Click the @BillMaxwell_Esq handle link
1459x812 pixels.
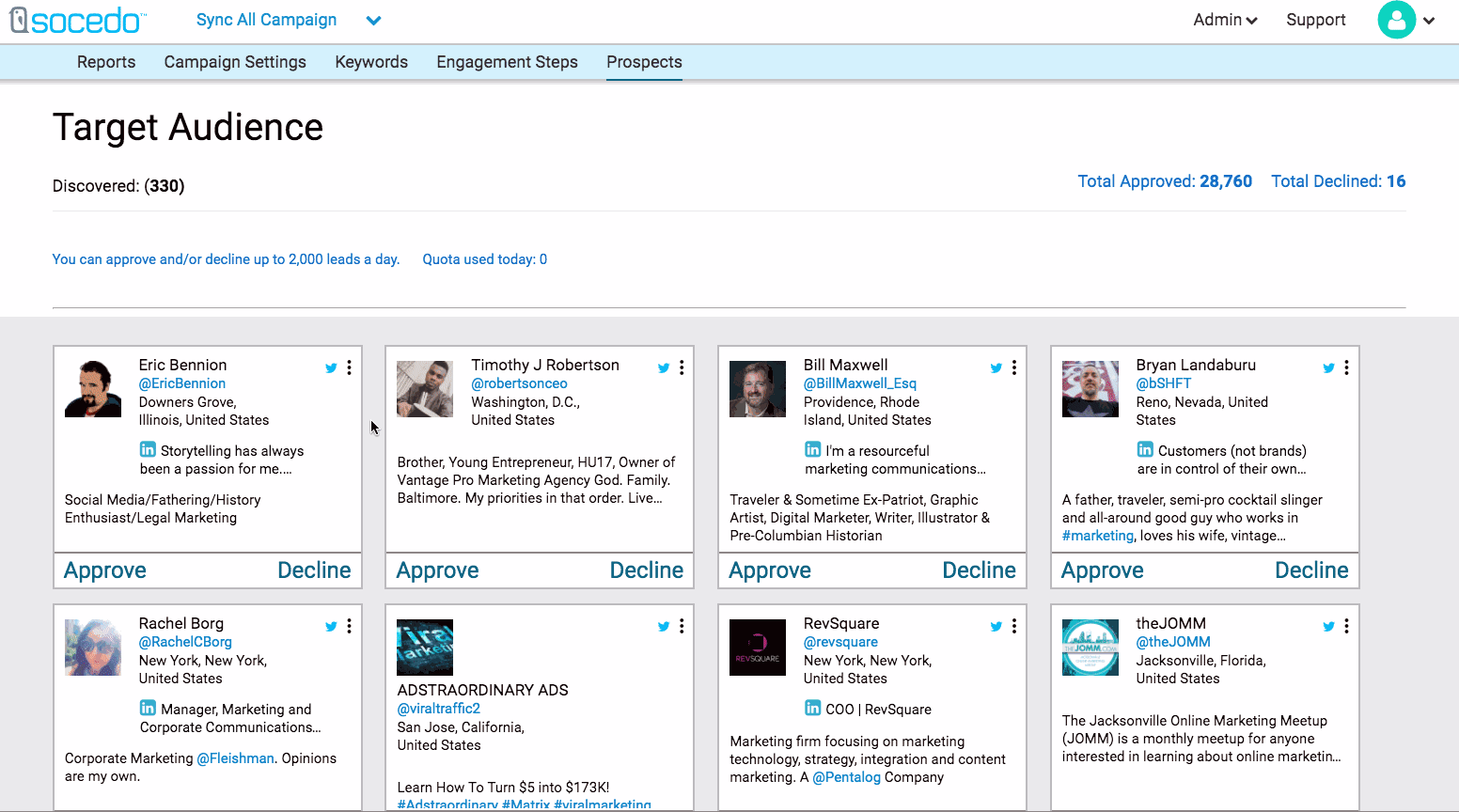click(860, 383)
